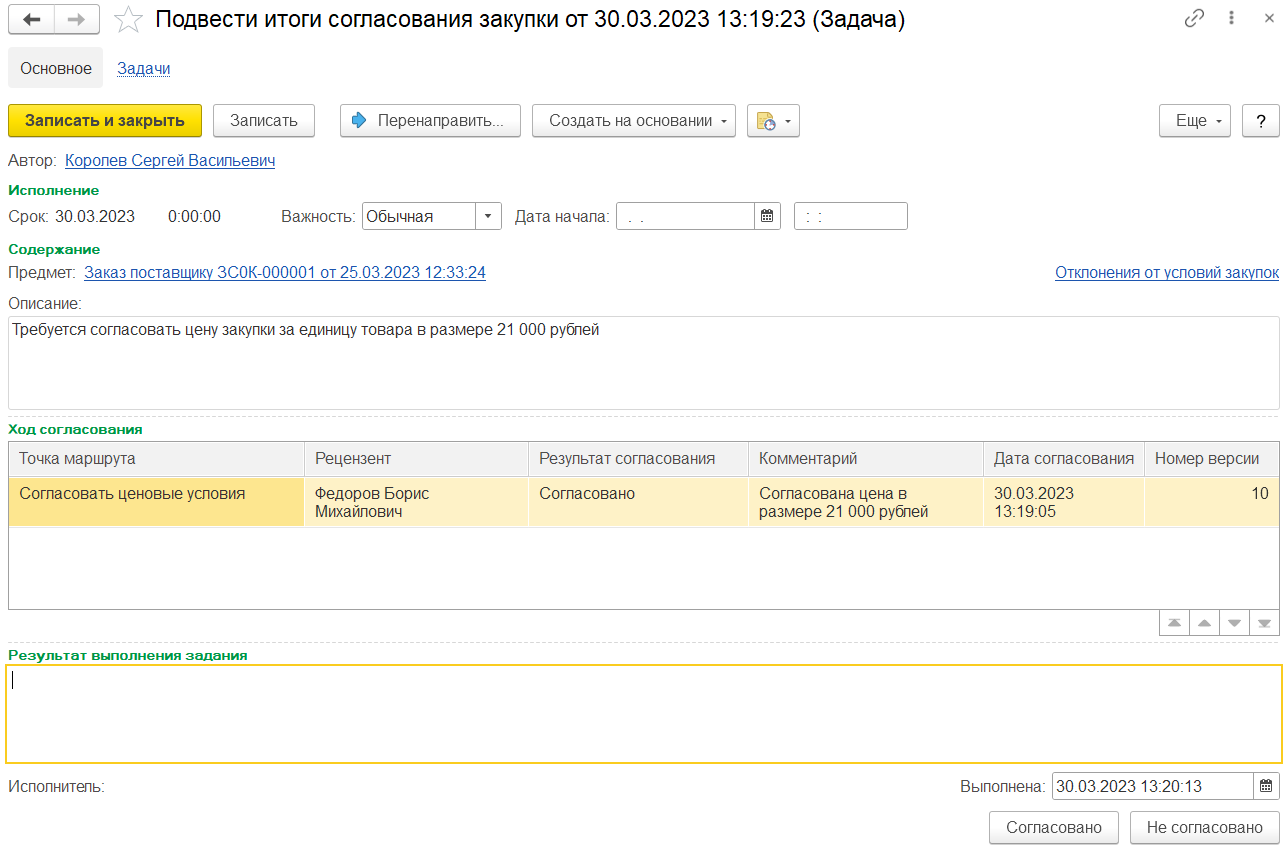Open calendar picker for Дата начала
This screenshot has height=851, width=1287.
click(767, 216)
